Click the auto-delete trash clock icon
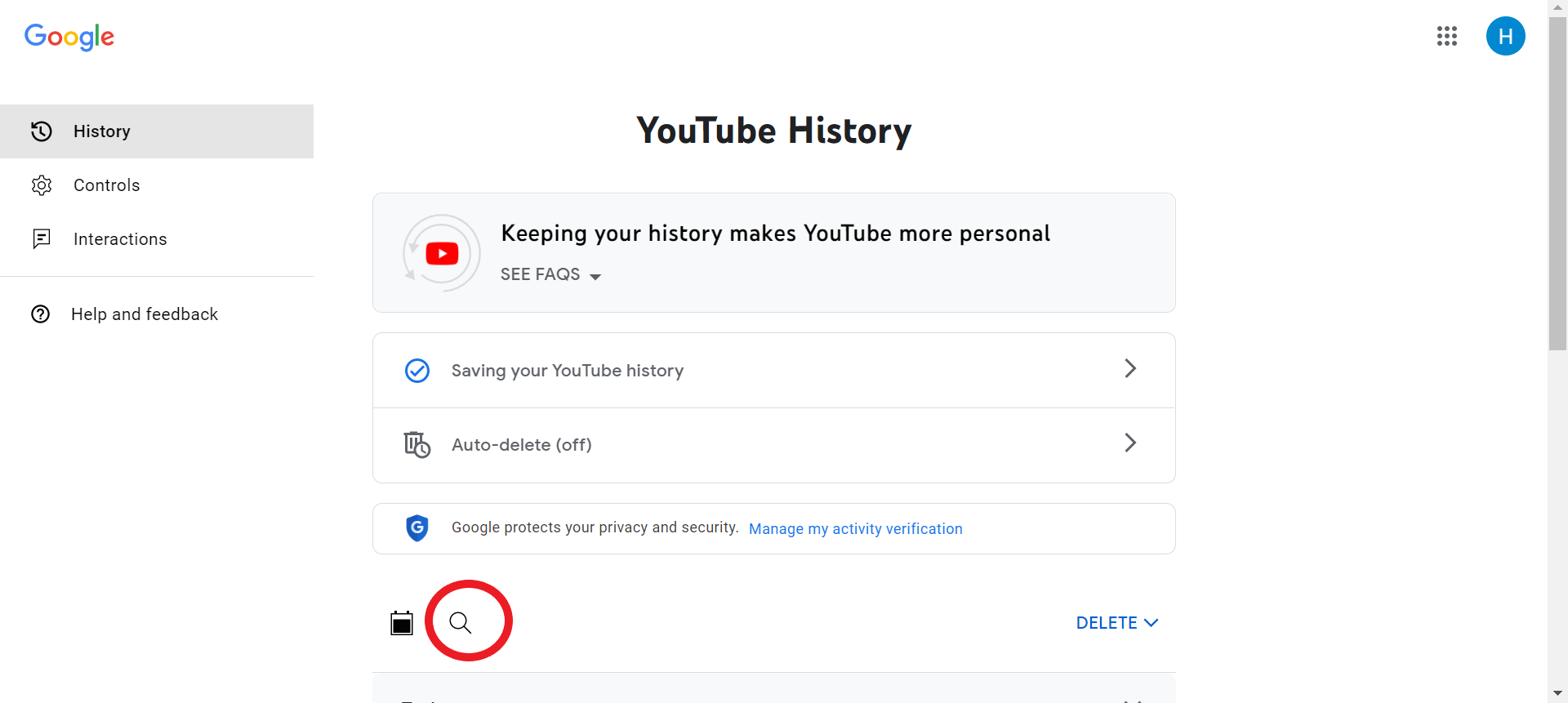This screenshot has height=703, width=1568. tap(417, 445)
